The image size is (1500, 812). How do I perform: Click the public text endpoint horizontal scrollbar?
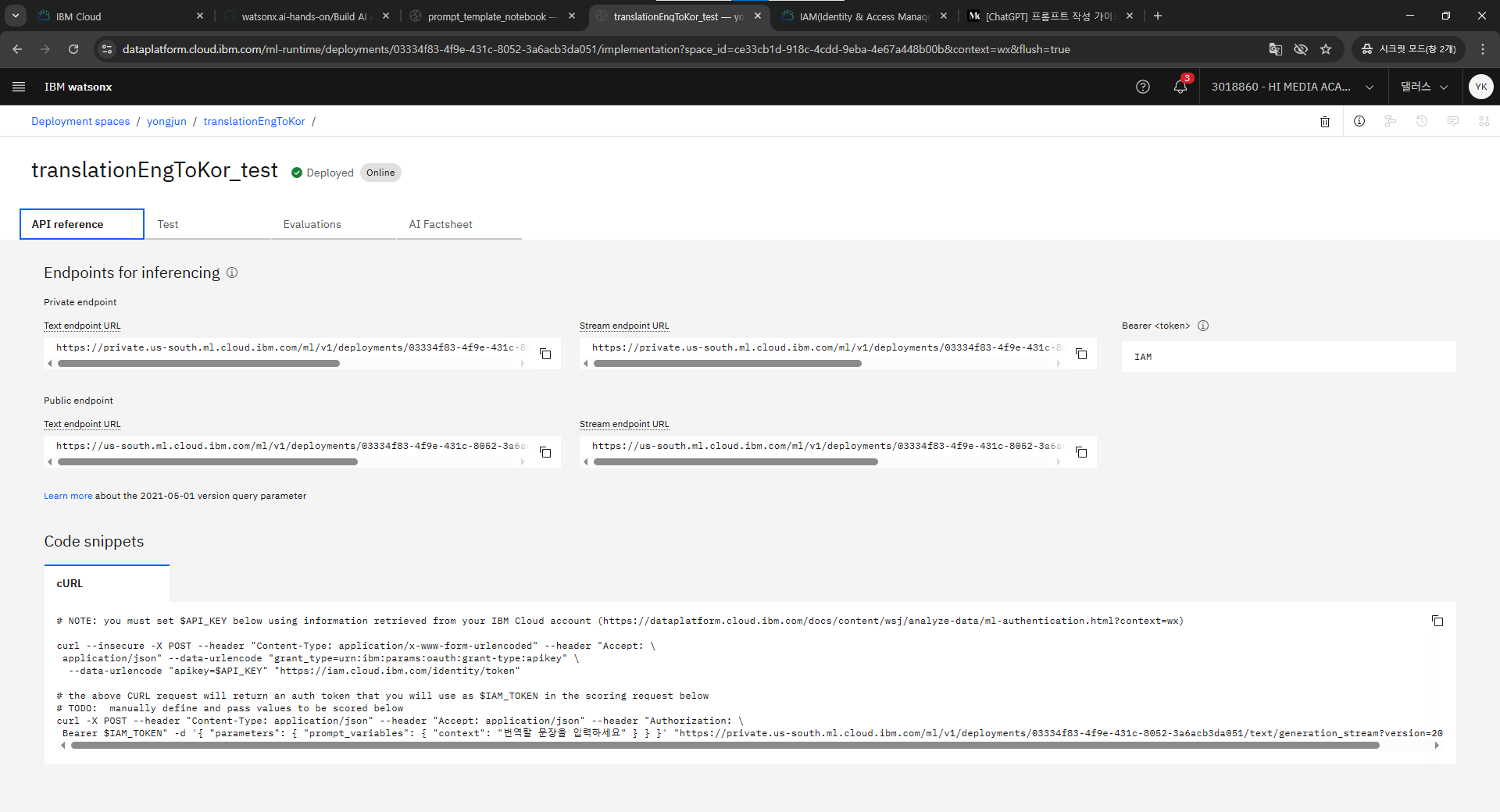[x=208, y=462]
